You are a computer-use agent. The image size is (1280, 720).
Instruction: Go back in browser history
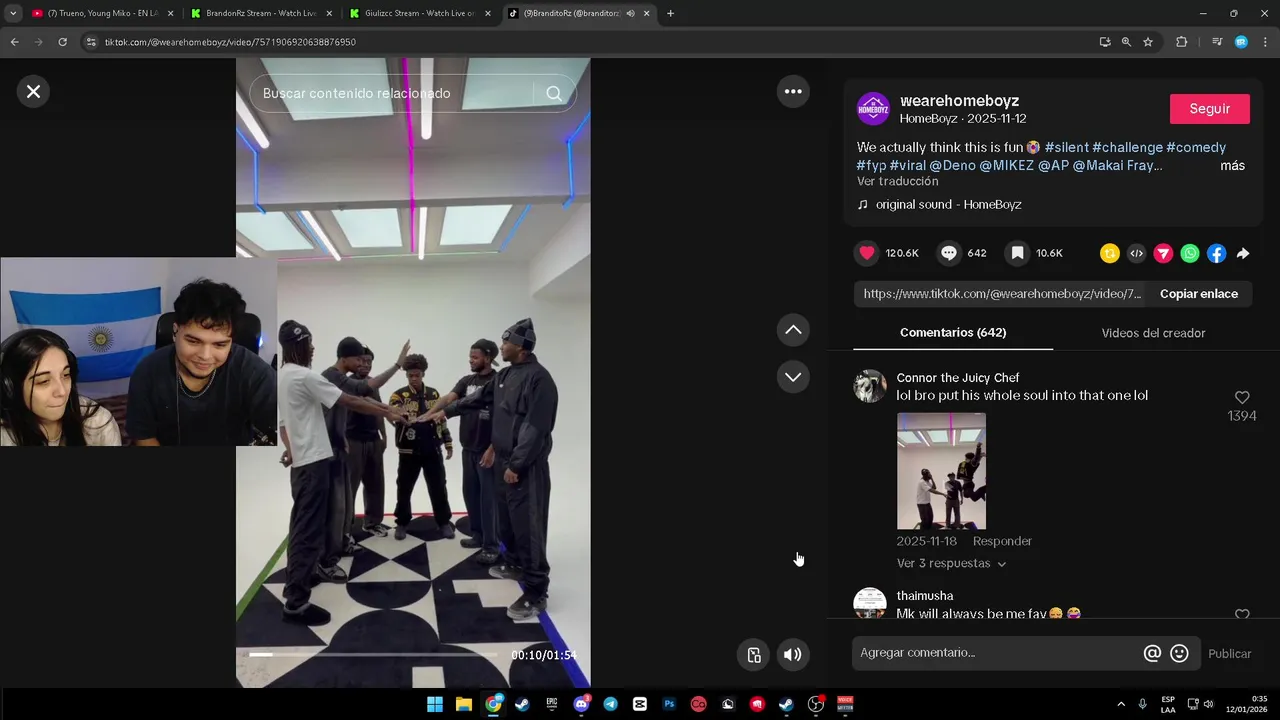coord(14,42)
